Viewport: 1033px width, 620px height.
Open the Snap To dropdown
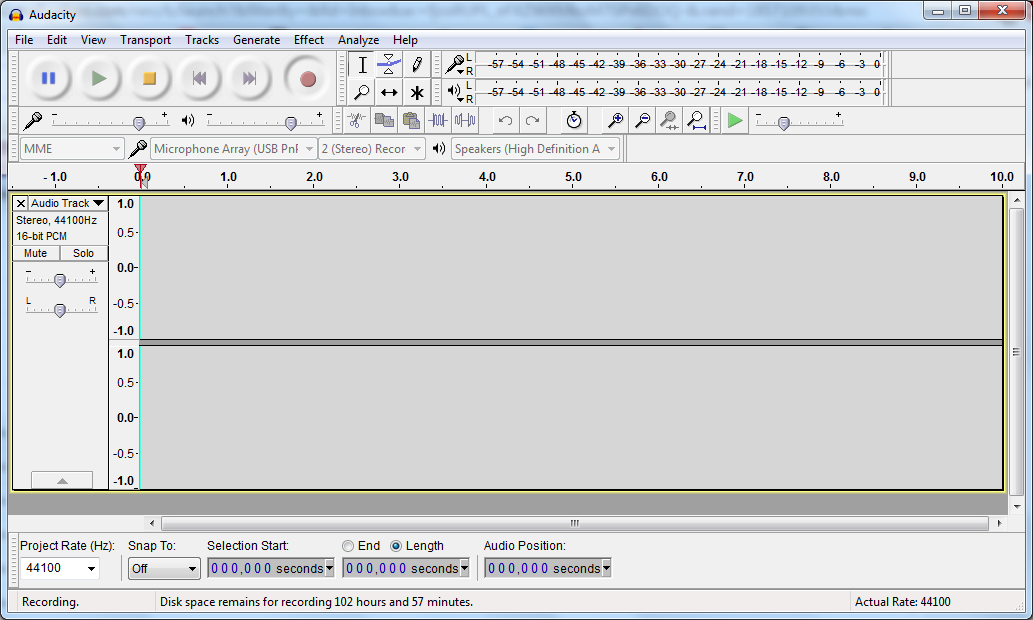coord(164,568)
